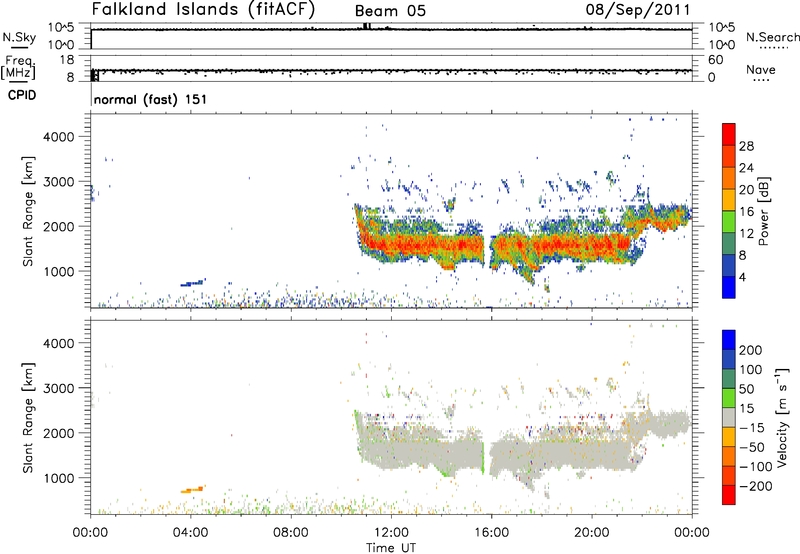Click the gray segment of velocity colorbar
This screenshot has width=800, height=554.
click(x=729, y=417)
